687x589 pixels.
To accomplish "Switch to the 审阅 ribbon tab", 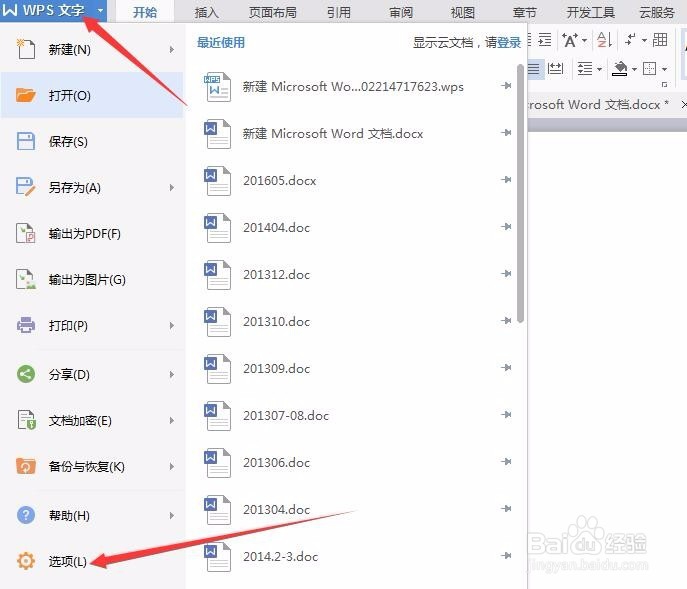I will pyautogui.click(x=401, y=12).
